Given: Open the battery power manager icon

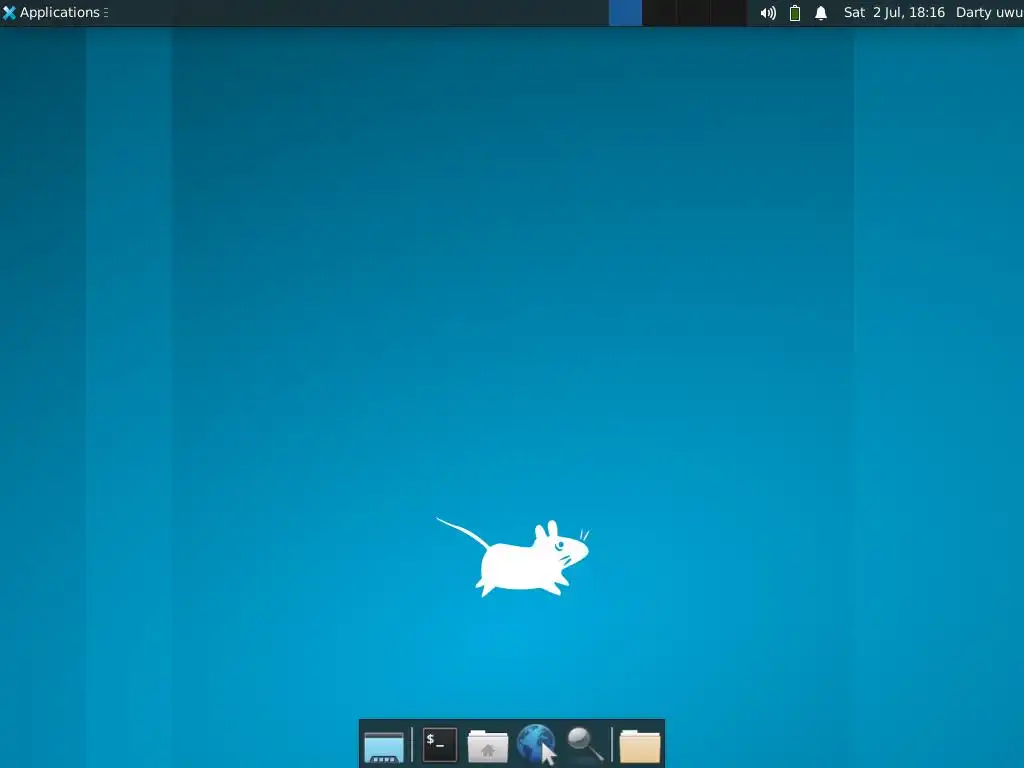Looking at the screenshot, I should pyautogui.click(x=795, y=12).
